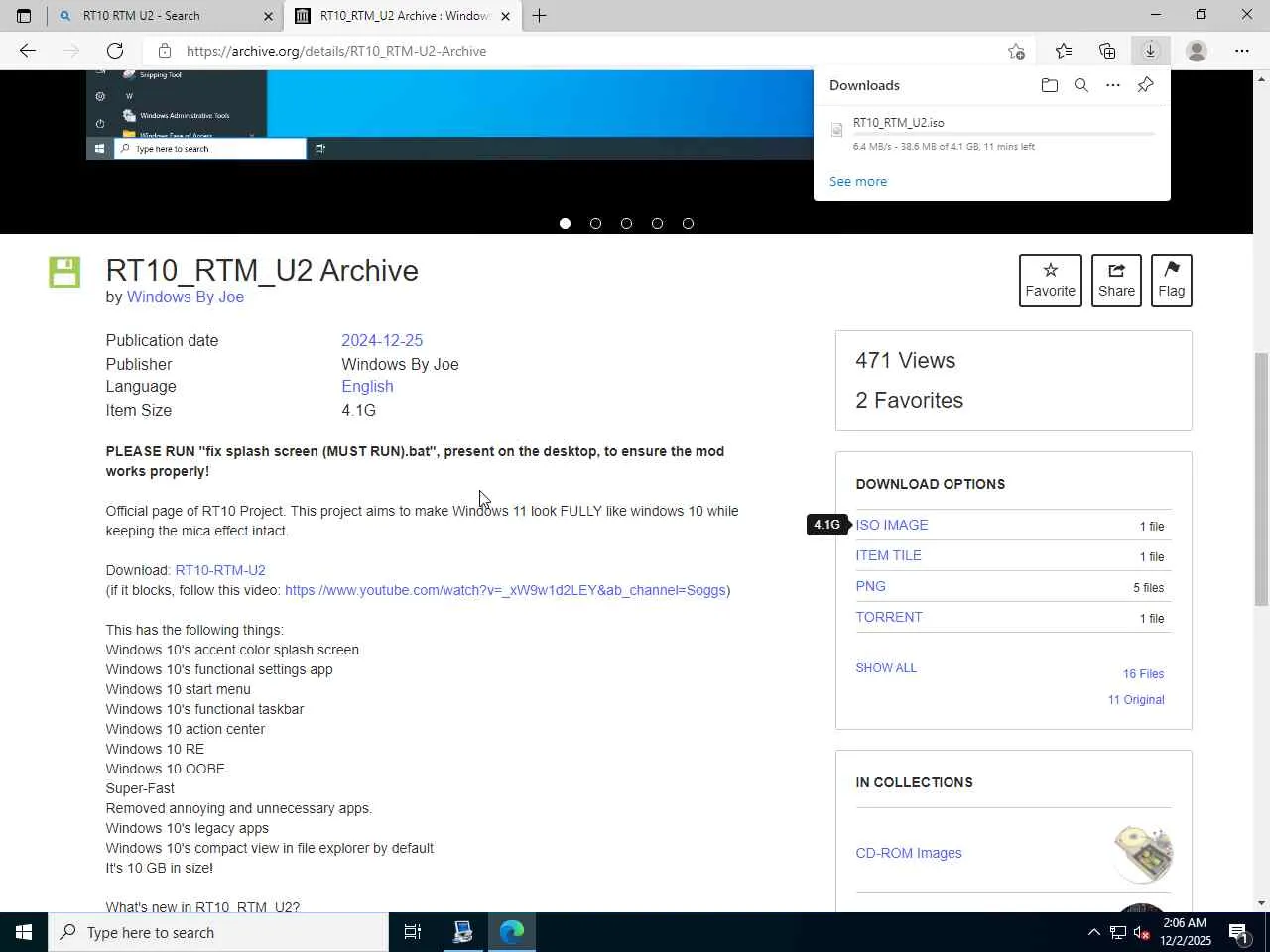
Task: Add this page to favorites
Action: (x=1016, y=51)
